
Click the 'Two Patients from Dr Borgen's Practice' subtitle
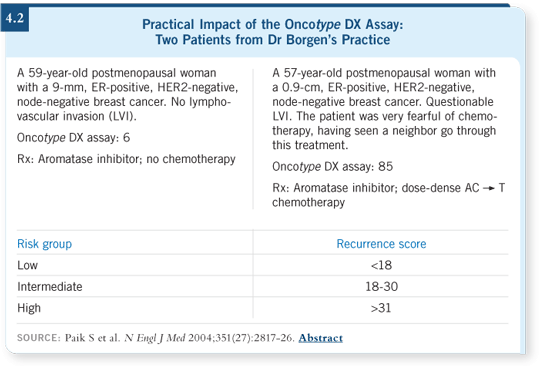(272, 40)
